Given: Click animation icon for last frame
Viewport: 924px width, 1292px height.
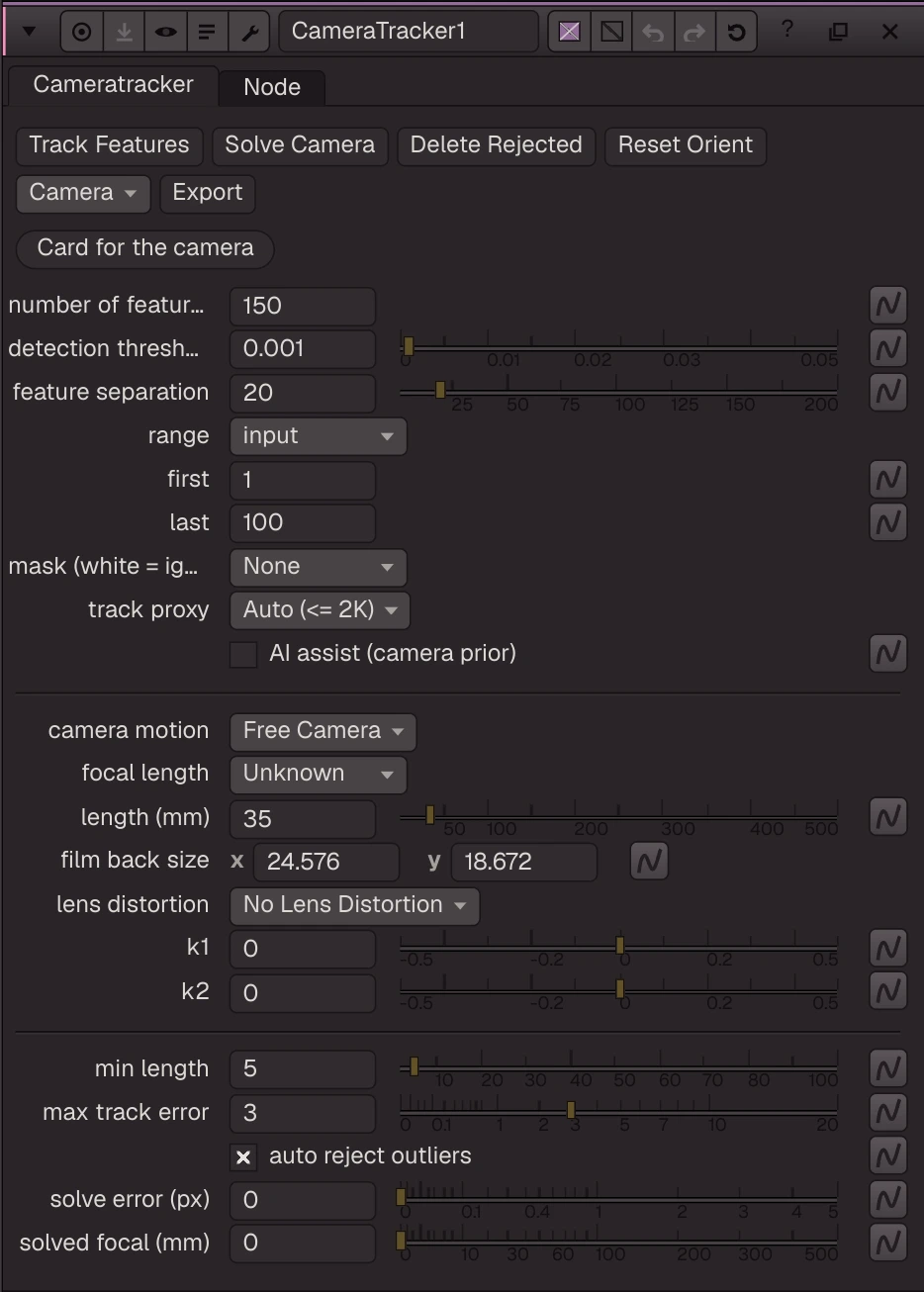Looking at the screenshot, I should pos(888,522).
